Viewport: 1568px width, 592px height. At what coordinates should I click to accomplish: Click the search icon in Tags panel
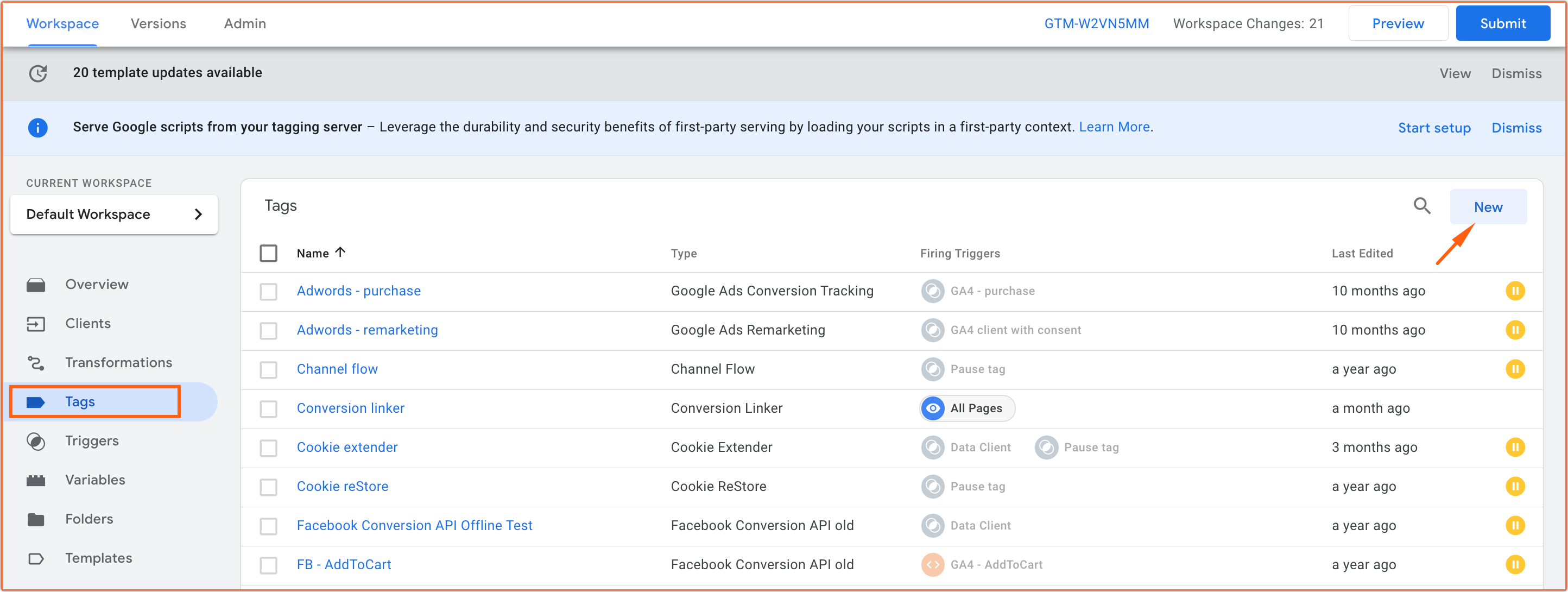(1422, 207)
